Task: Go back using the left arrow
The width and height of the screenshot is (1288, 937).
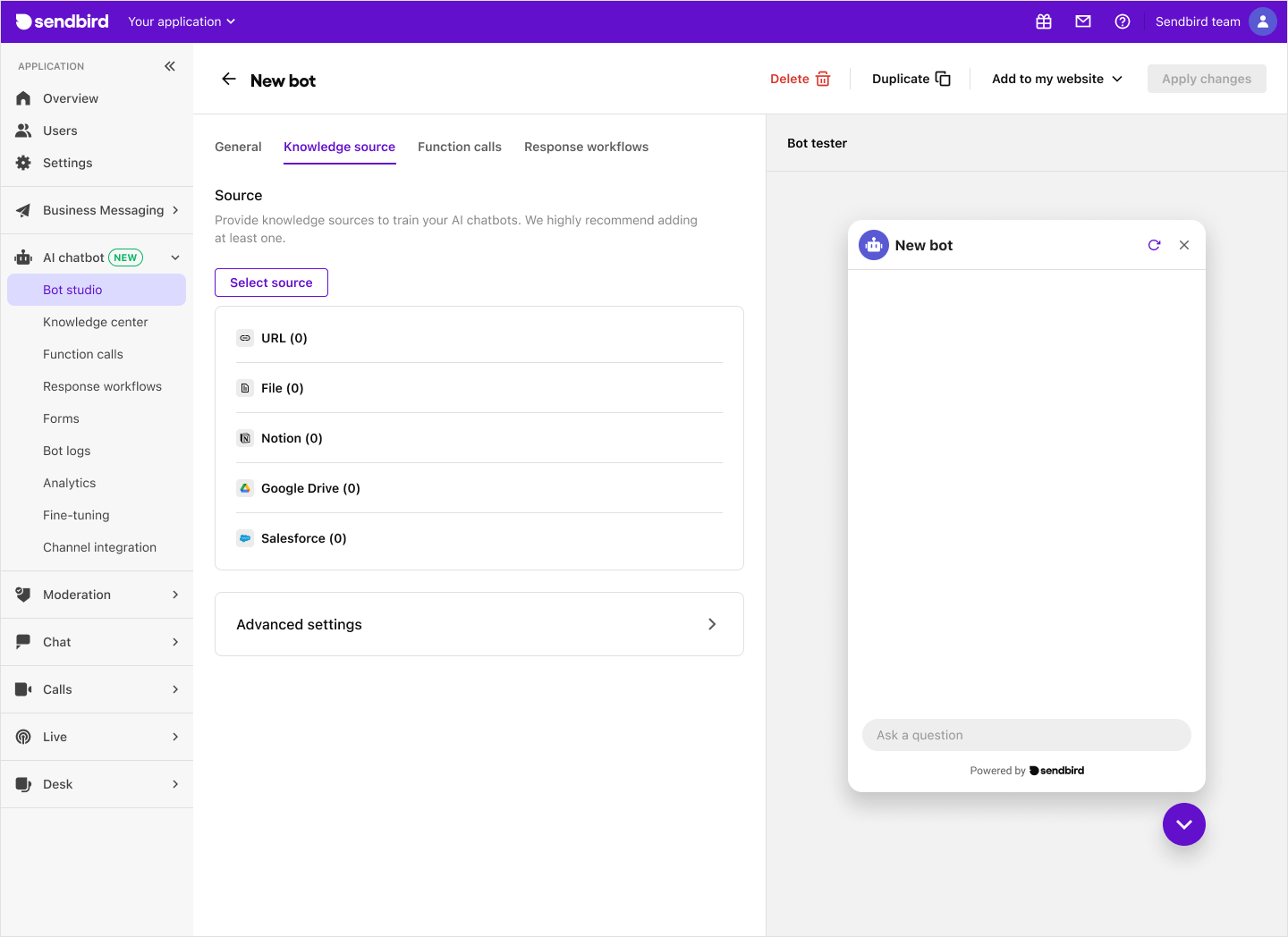Action: coord(229,80)
